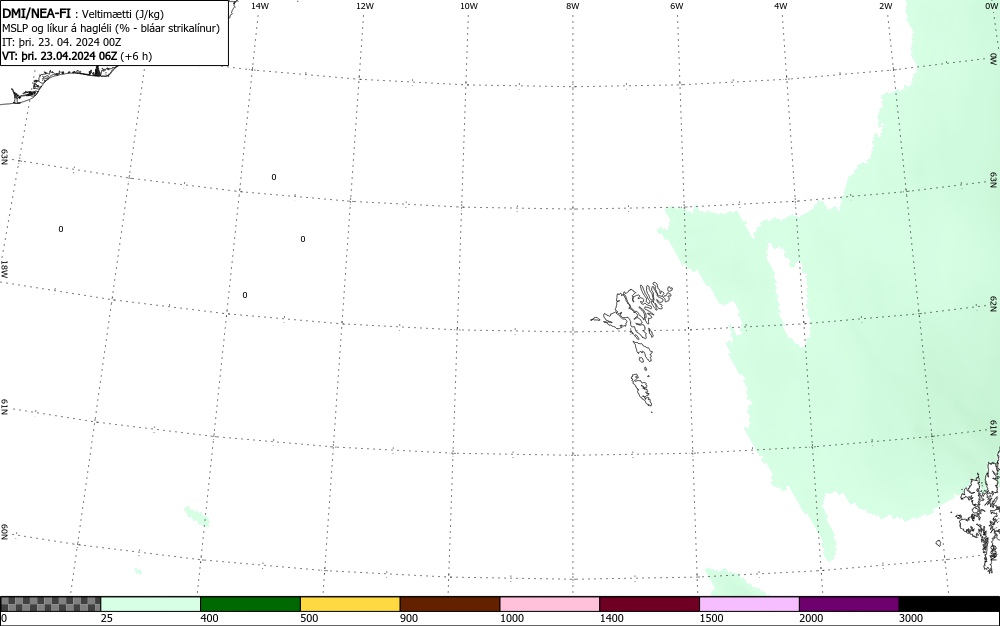Click the dark maroon 1400–1500 legend swatch
The width and height of the screenshot is (1000, 626).
[649, 604]
